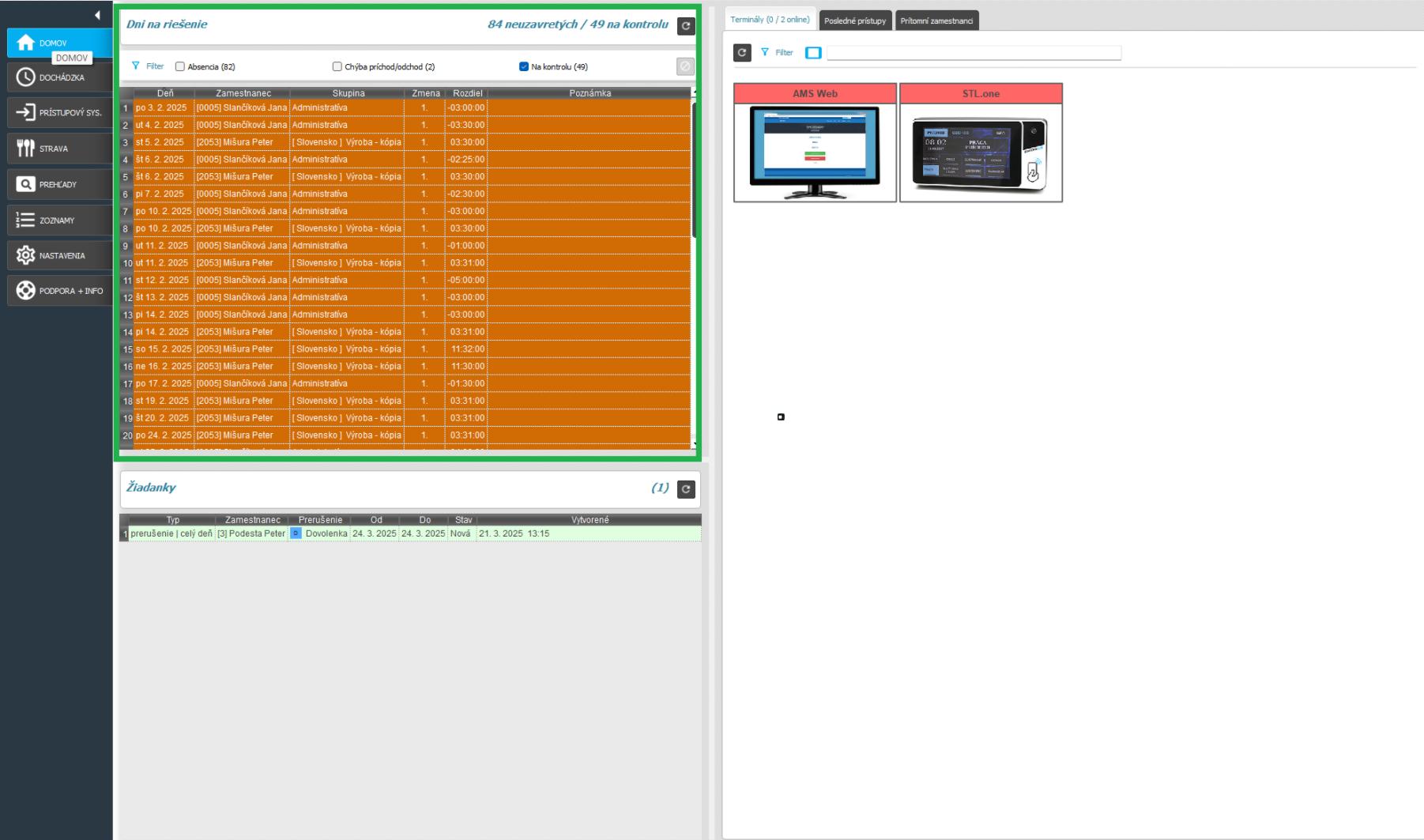The height and width of the screenshot is (840, 1424).
Task: Open Podpora + Info lifebuoy section
Action: point(59,291)
